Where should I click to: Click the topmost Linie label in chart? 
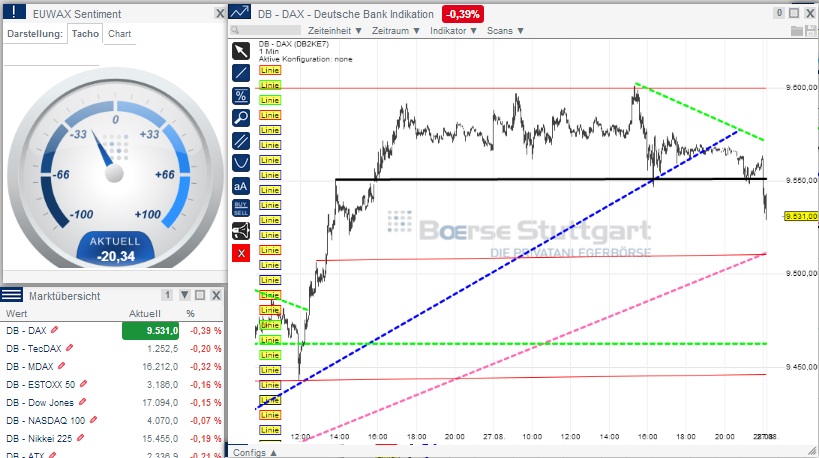[270, 70]
